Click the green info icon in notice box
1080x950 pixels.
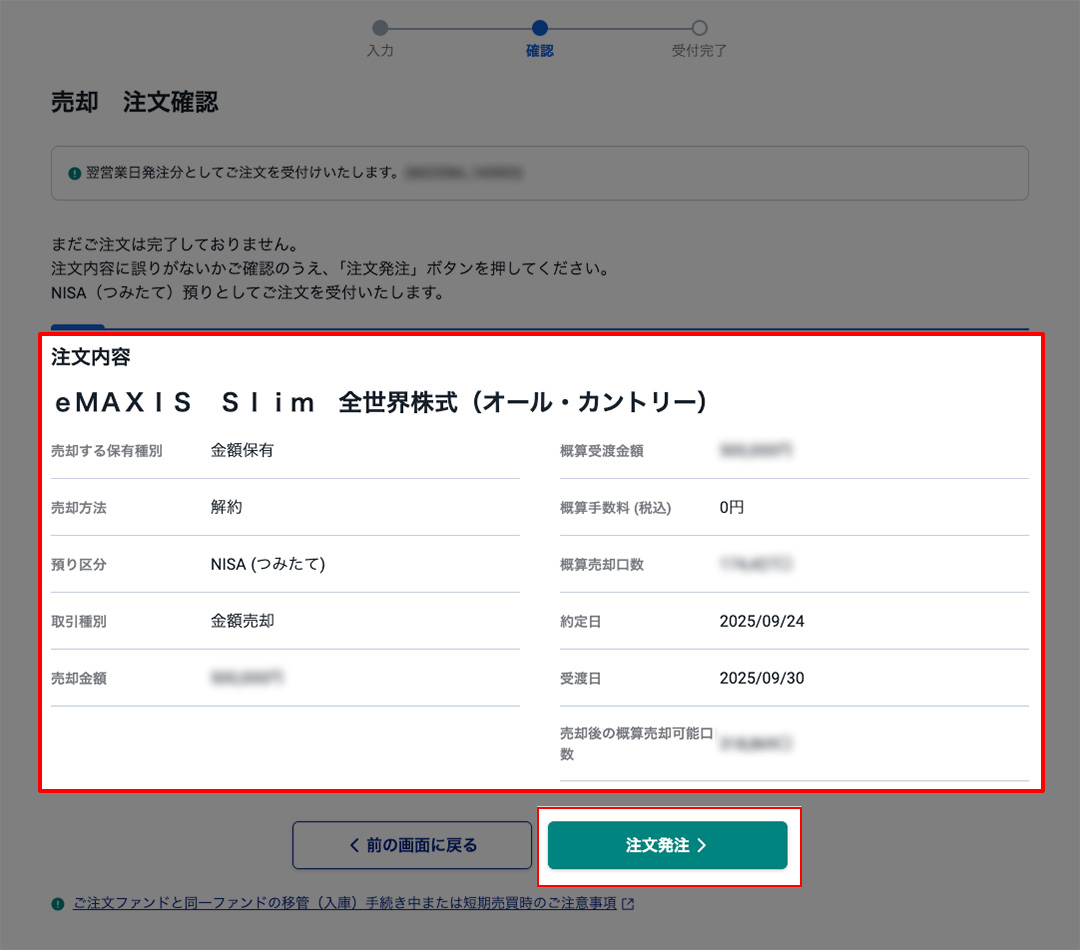[x=74, y=173]
